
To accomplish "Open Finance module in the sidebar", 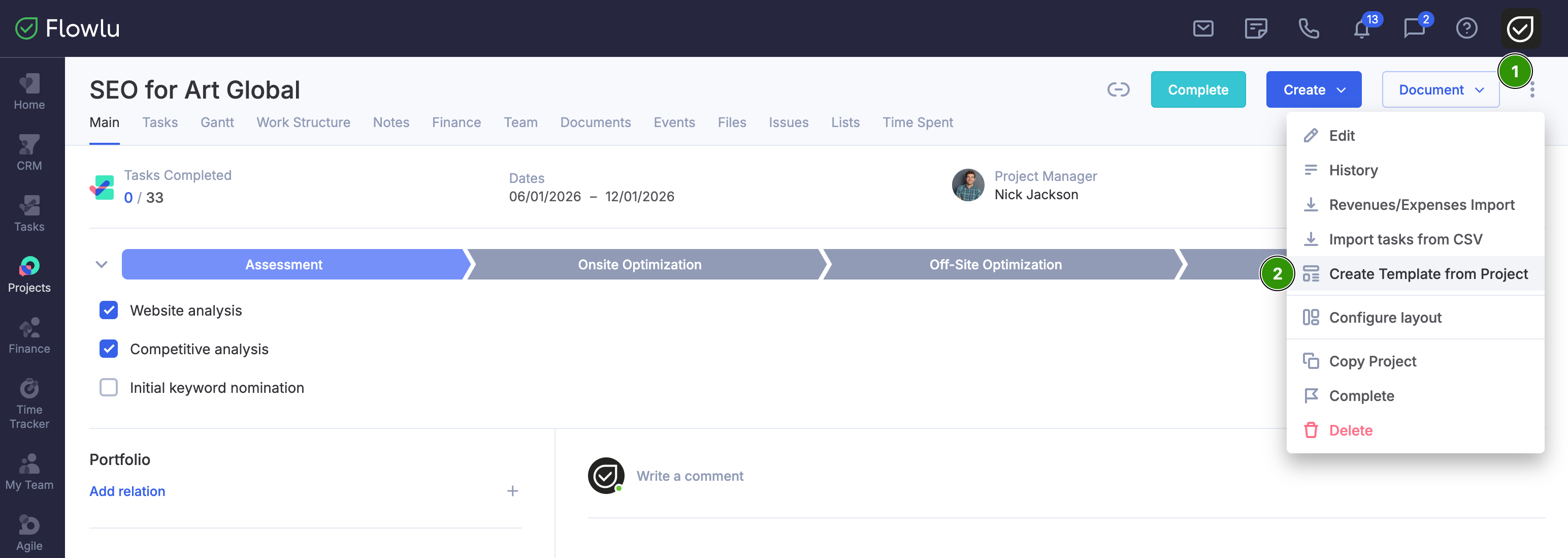I will [x=29, y=335].
